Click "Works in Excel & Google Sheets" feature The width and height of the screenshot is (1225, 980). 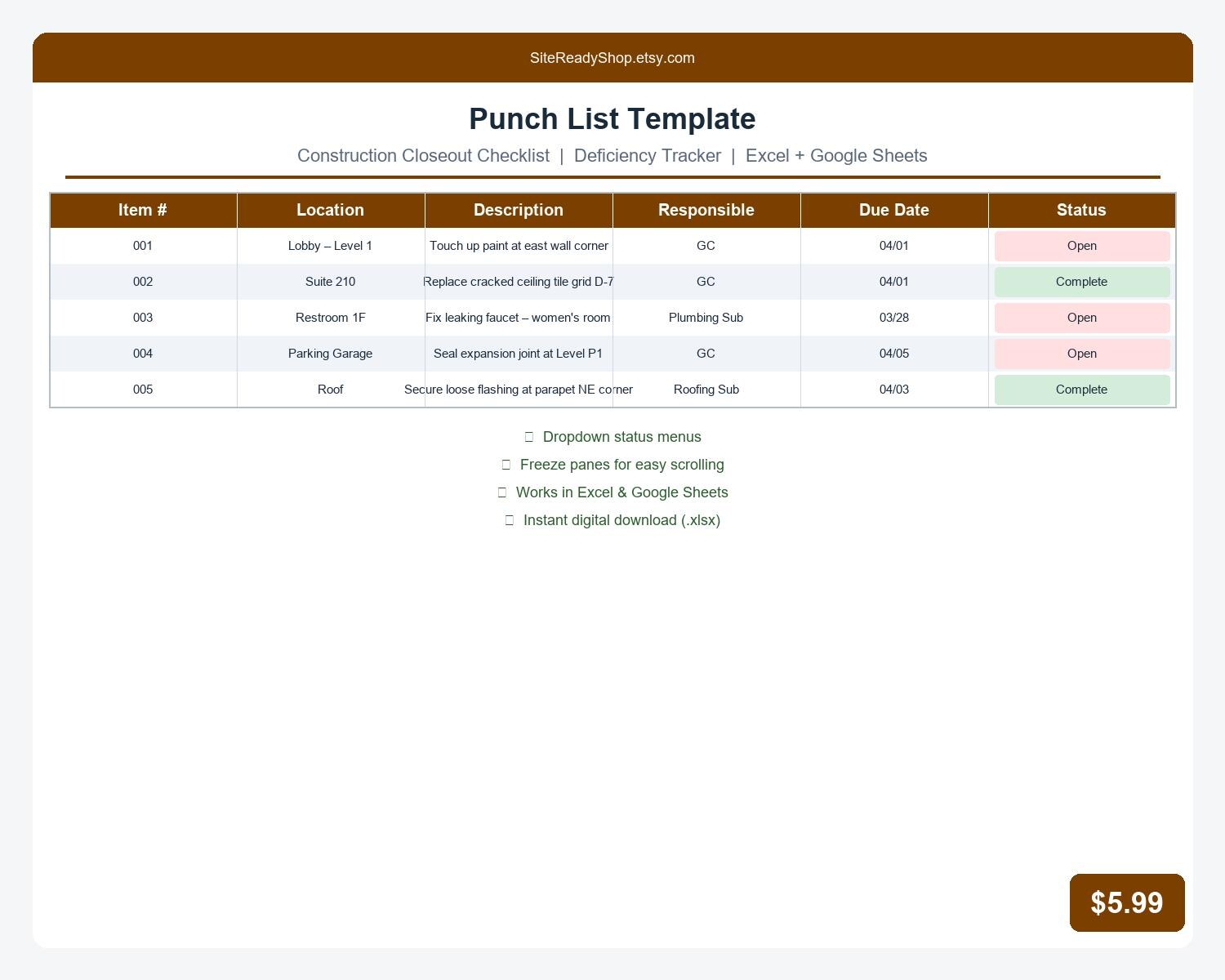612,492
